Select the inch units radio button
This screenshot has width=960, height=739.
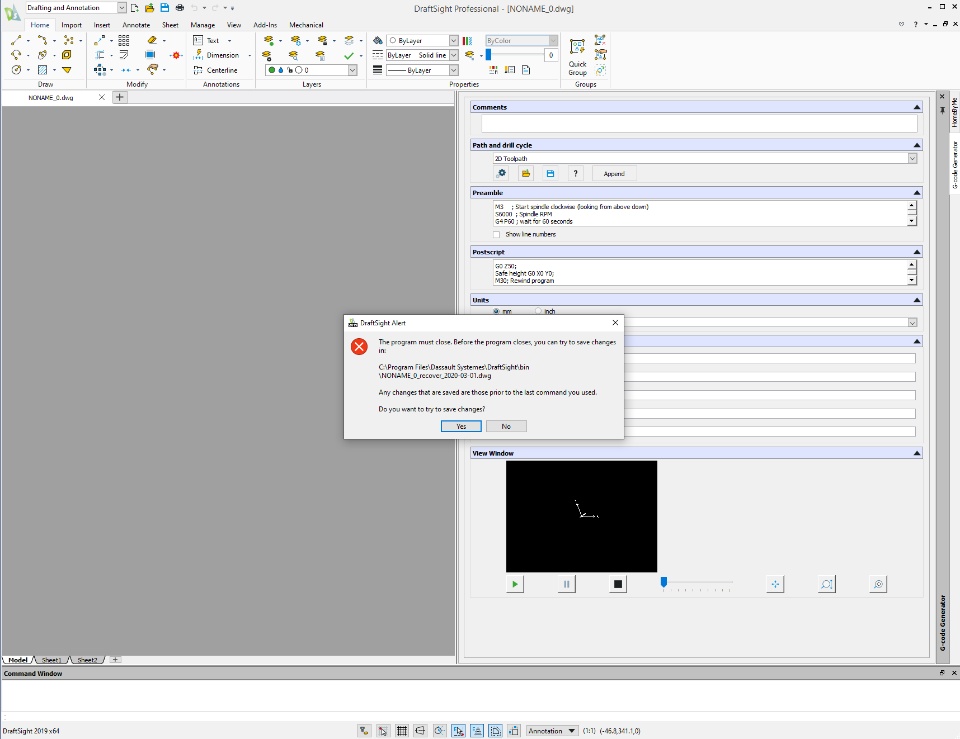(538, 311)
